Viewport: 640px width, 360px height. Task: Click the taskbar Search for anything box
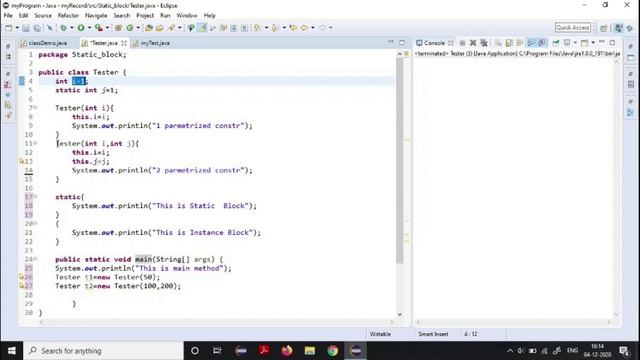coord(103,351)
